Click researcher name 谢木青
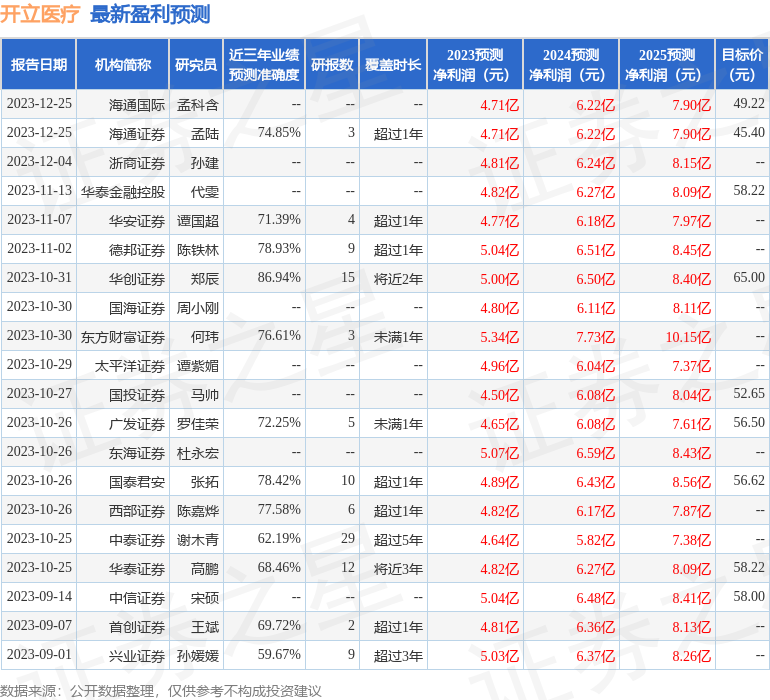Screen dimensions: 770x700 tap(198, 539)
